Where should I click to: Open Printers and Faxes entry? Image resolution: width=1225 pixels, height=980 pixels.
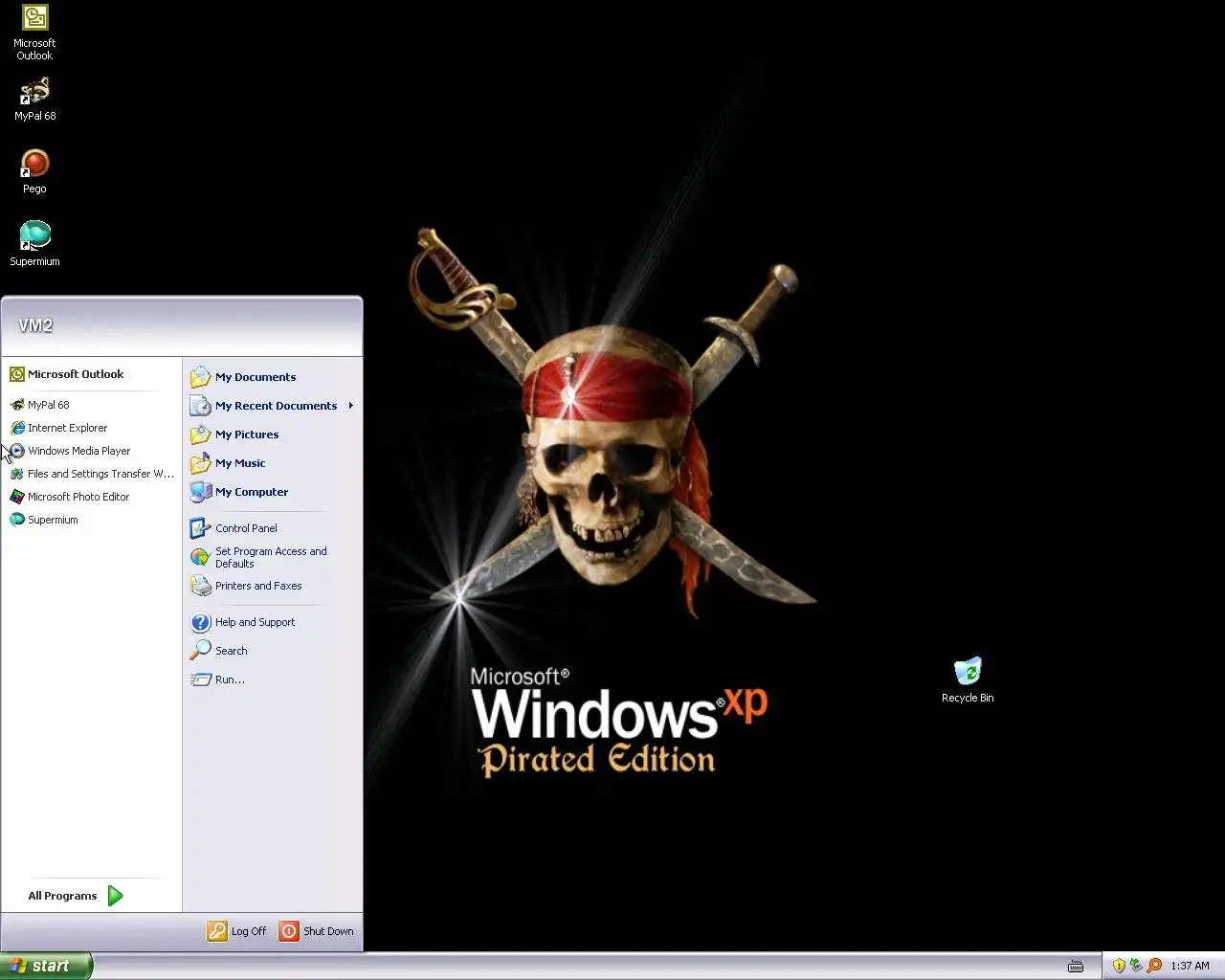(x=272, y=586)
